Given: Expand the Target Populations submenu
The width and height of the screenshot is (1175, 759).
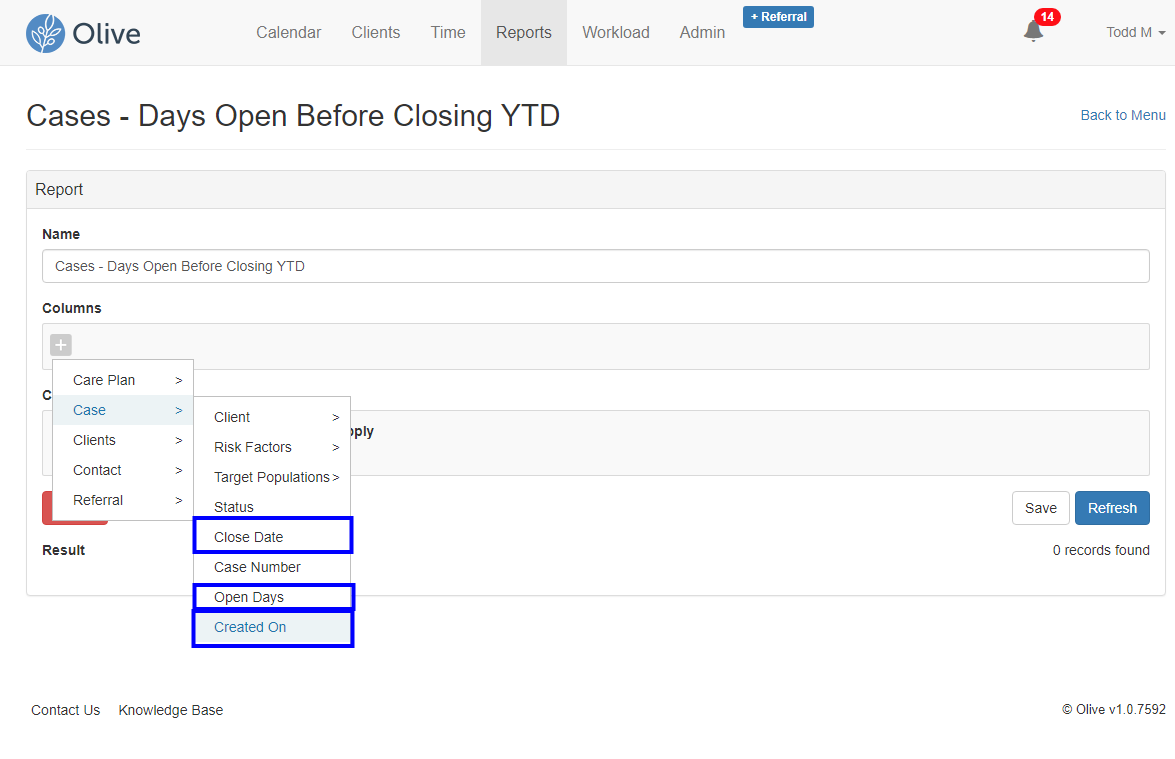Looking at the screenshot, I should tap(272, 477).
